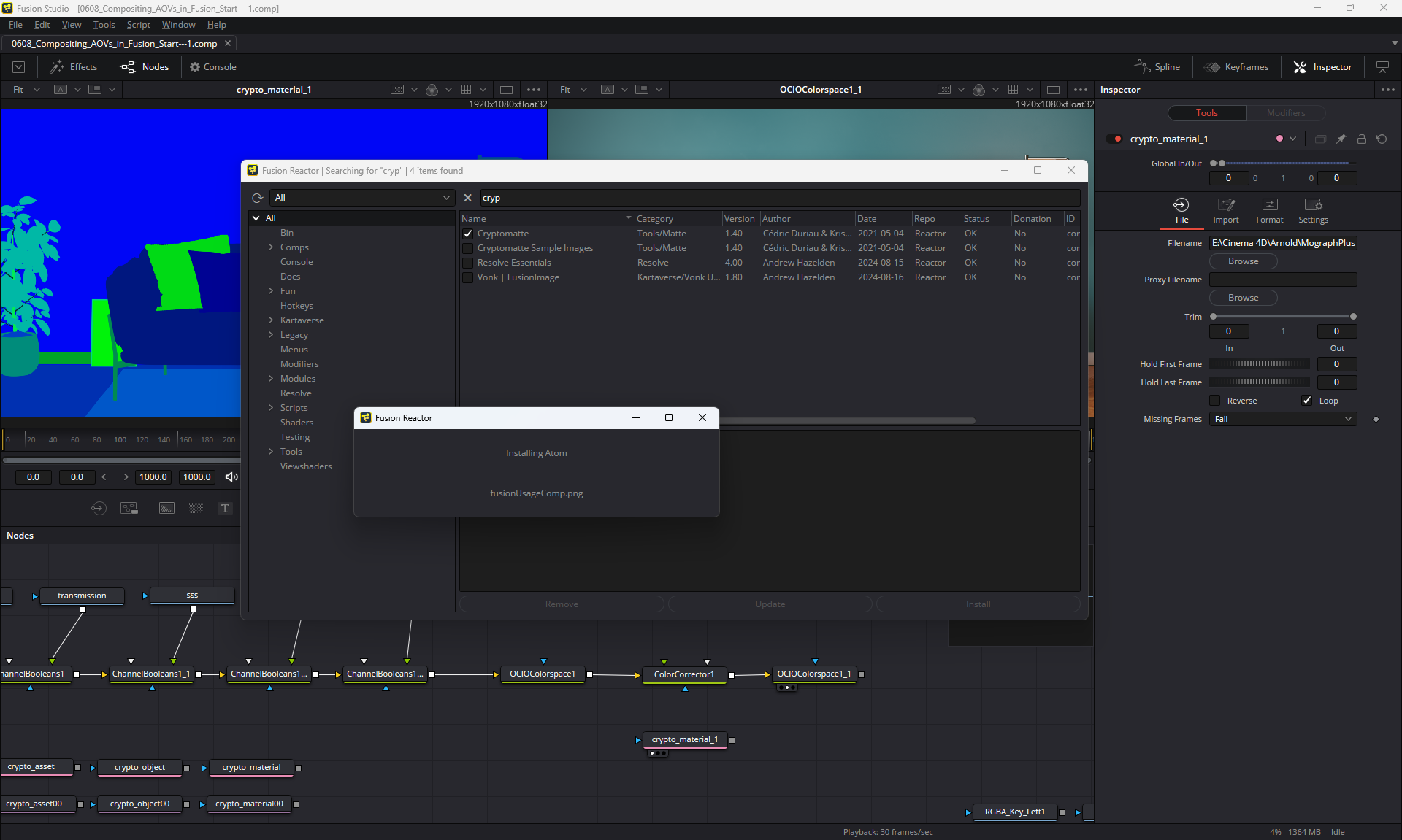Clear the Reactor search with X icon

point(468,199)
